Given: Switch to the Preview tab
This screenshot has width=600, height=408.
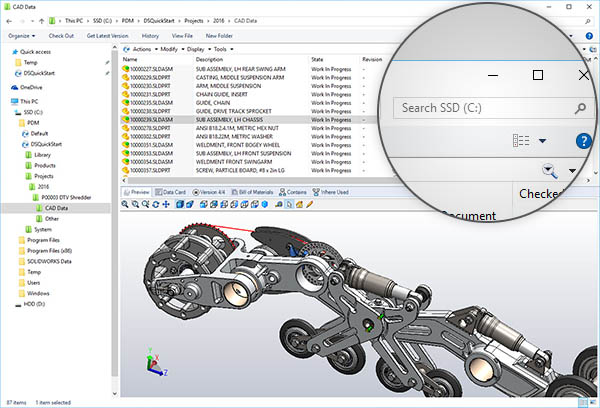Looking at the screenshot, I should 137,192.
